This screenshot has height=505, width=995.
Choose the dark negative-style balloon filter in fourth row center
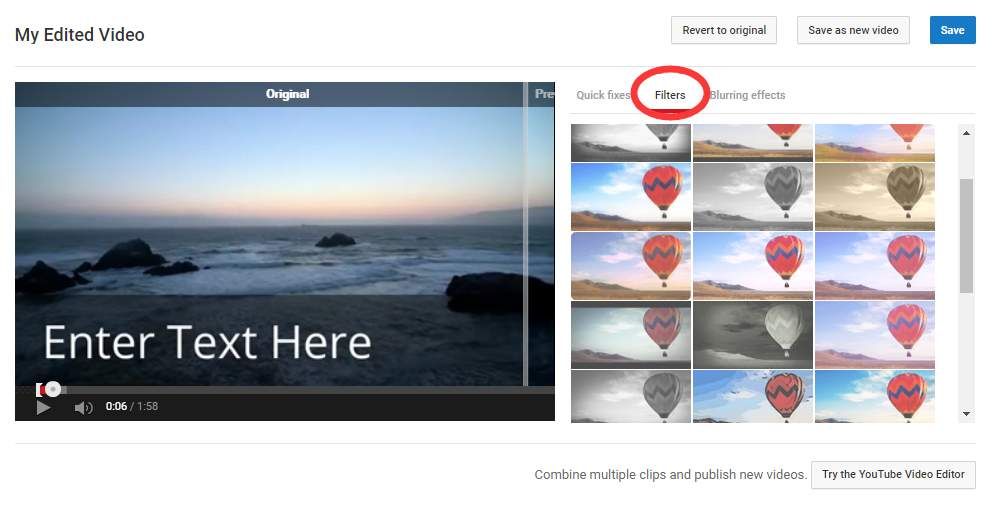[x=752, y=335]
